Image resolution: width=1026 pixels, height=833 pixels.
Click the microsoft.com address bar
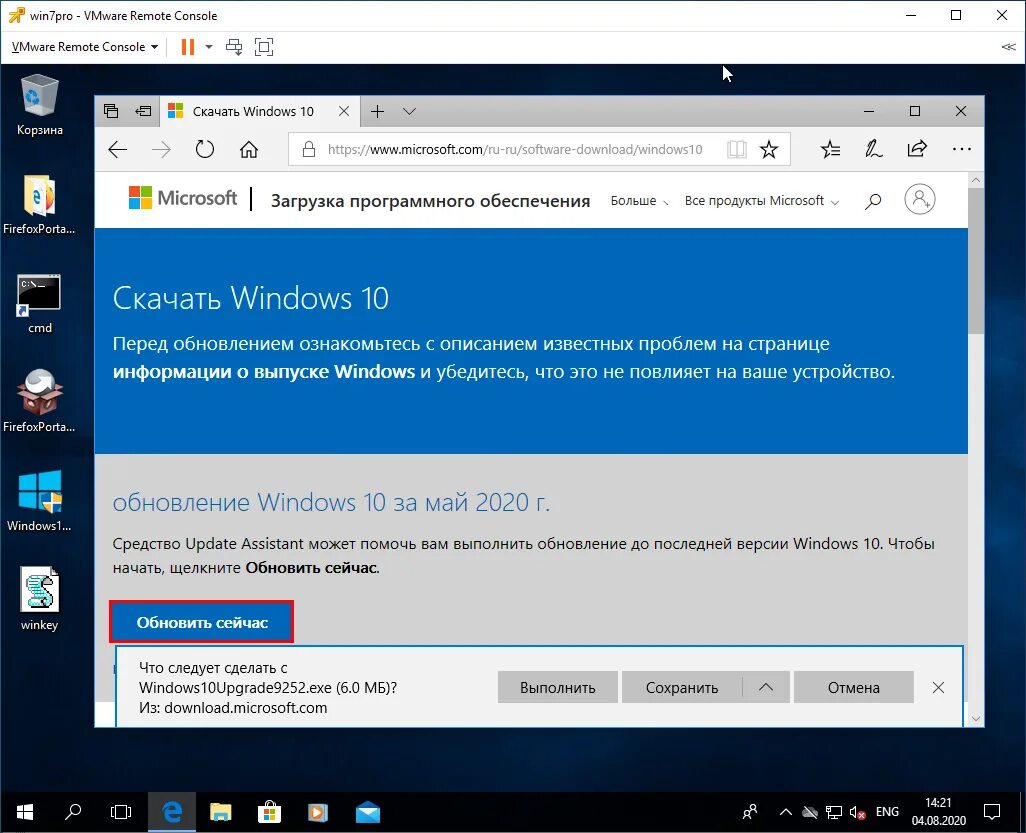click(x=514, y=150)
